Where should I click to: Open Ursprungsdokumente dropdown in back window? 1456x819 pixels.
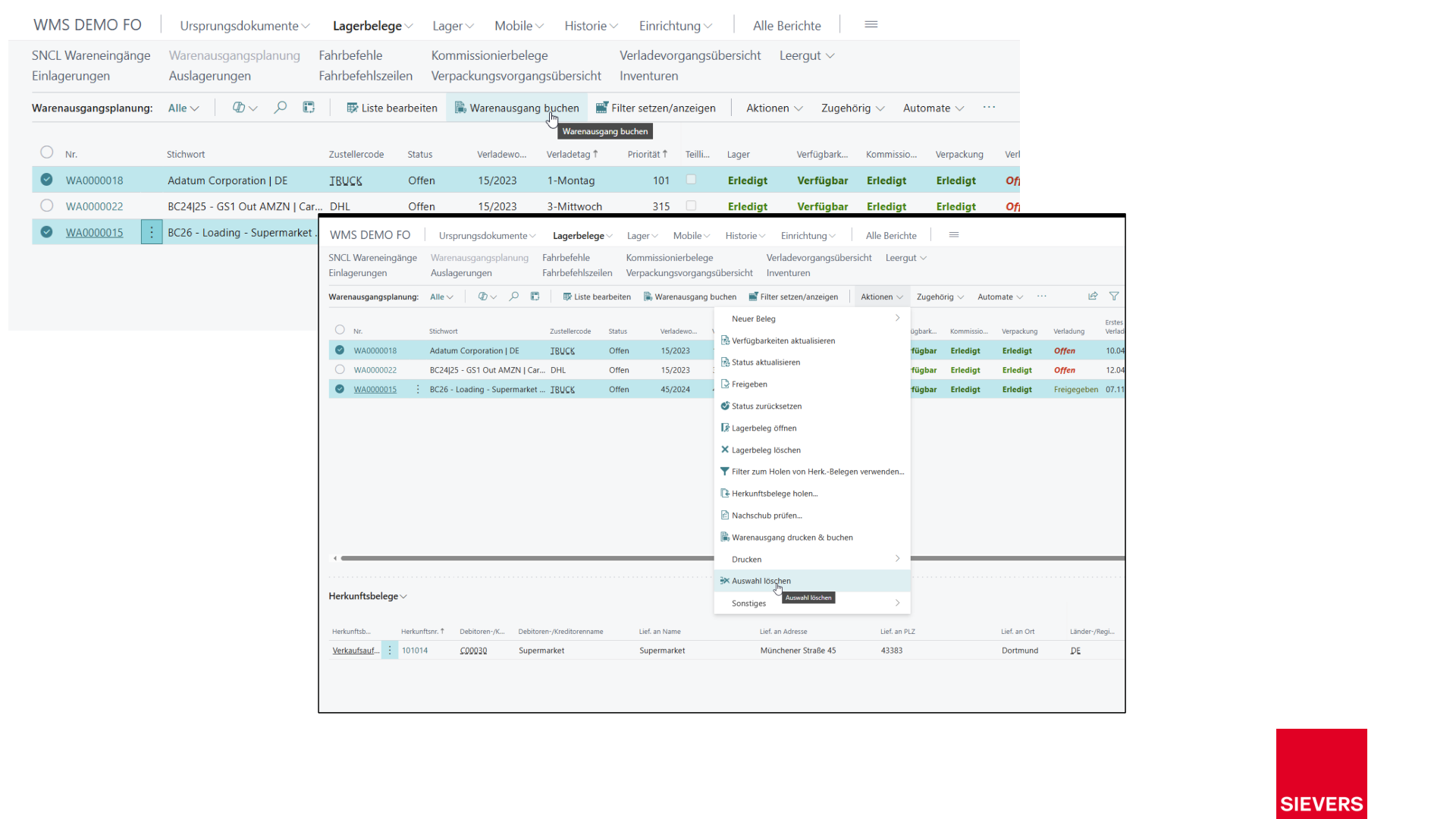pyautogui.click(x=245, y=26)
